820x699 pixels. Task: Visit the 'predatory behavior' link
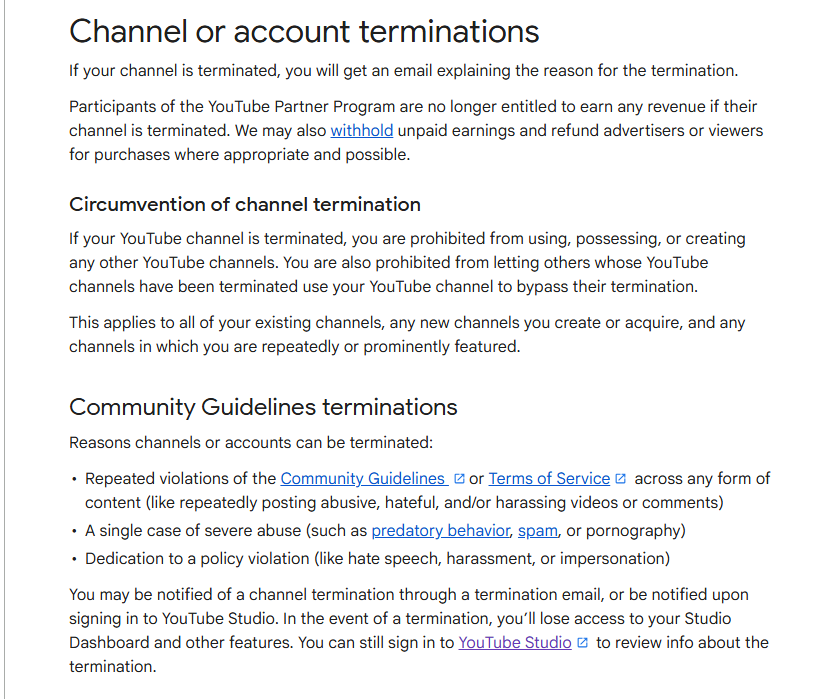(x=440, y=530)
